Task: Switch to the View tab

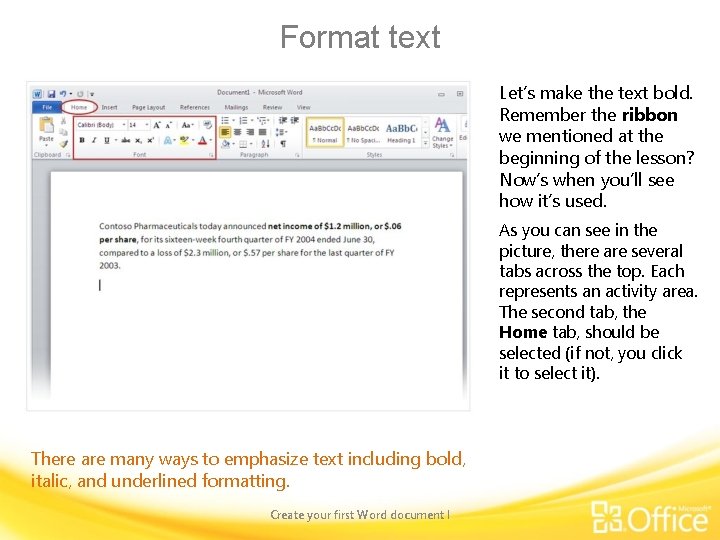Action: (304, 107)
